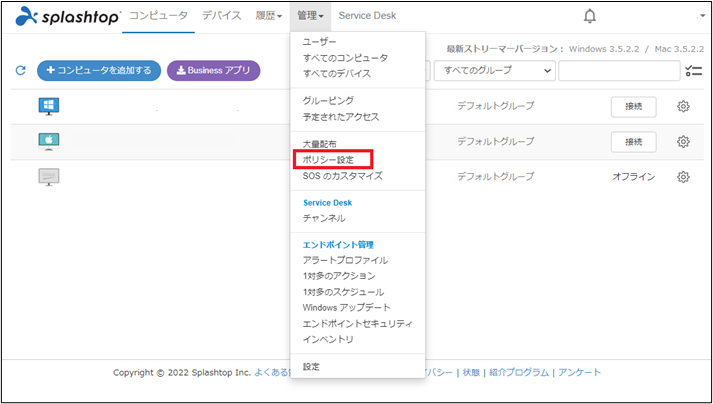Open the 状態 footer link
Image resolution: width=713 pixels, height=404 pixels.
(471, 373)
